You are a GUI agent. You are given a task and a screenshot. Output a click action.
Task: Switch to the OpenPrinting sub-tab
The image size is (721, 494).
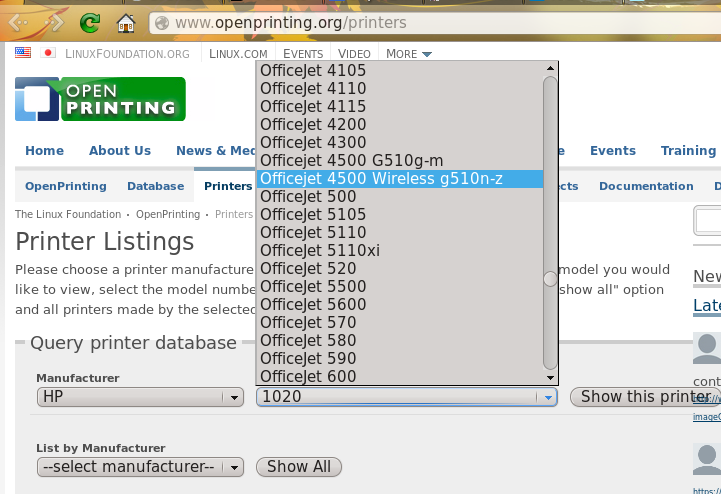66,186
